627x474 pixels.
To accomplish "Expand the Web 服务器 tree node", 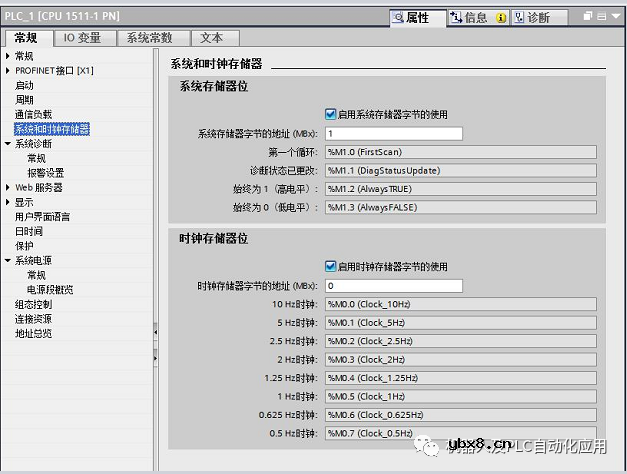I will pyautogui.click(x=8, y=187).
